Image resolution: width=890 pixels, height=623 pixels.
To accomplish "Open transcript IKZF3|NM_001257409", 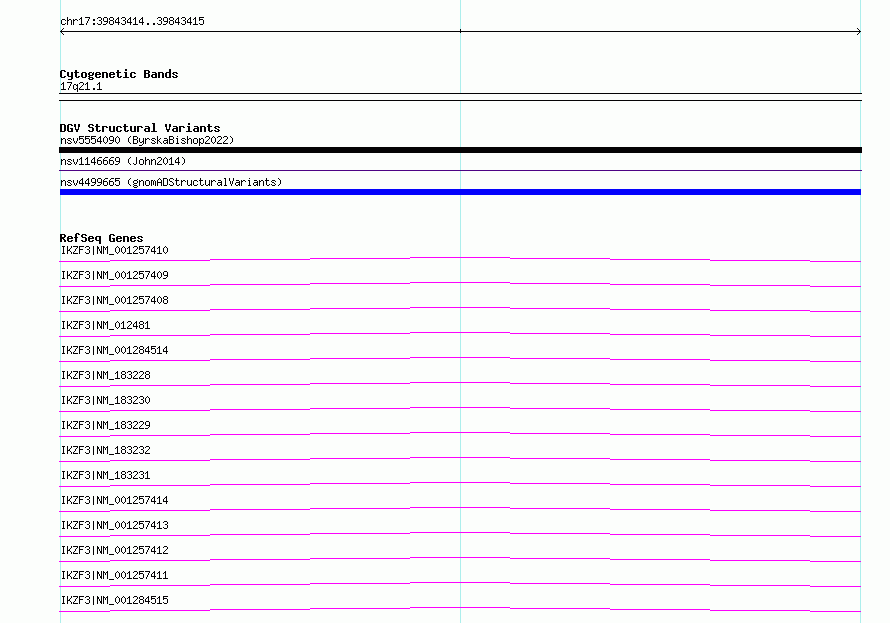I will coord(115,275).
